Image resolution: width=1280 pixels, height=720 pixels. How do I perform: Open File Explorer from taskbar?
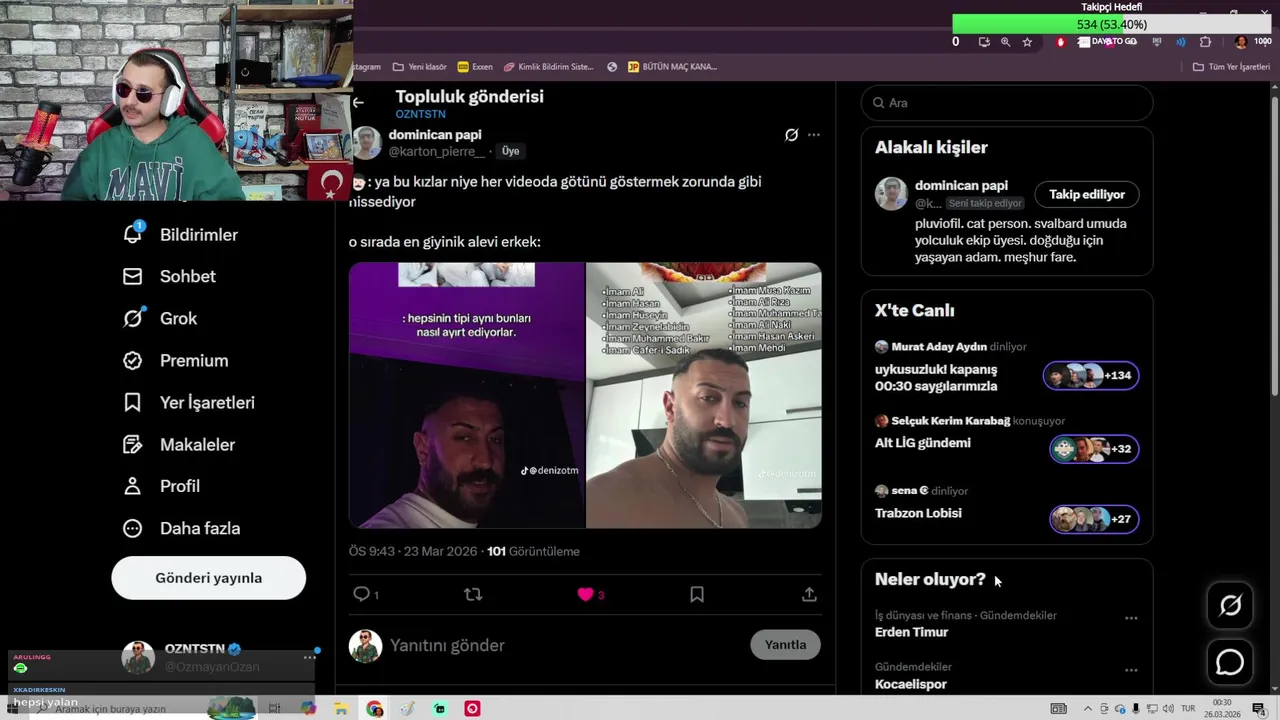341,709
